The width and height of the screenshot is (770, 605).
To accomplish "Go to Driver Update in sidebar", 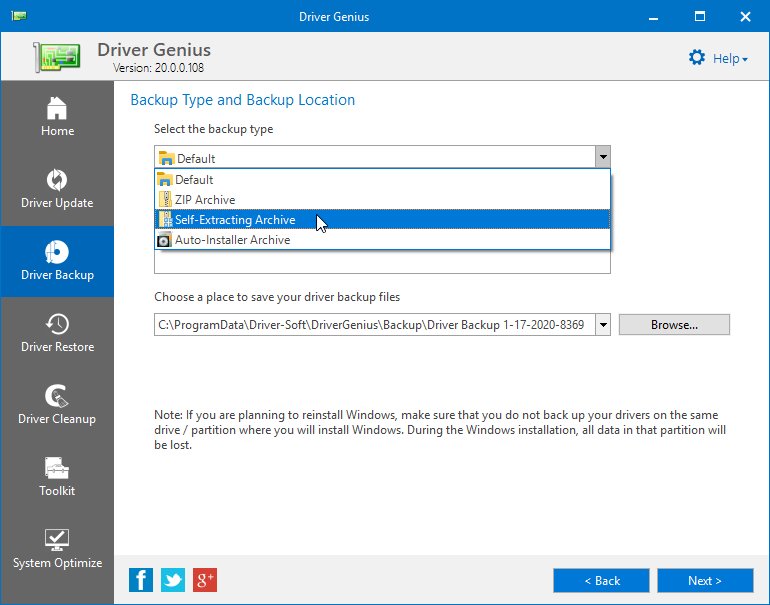I will 57,189.
